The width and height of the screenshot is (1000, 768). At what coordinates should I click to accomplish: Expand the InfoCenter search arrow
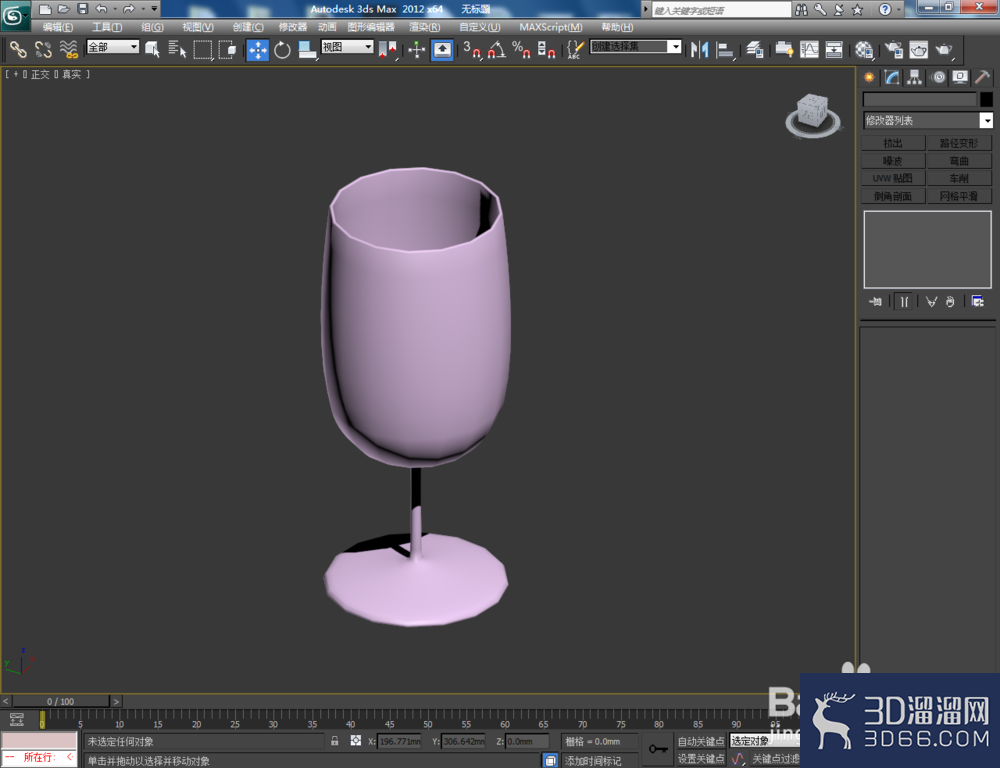(x=645, y=10)
